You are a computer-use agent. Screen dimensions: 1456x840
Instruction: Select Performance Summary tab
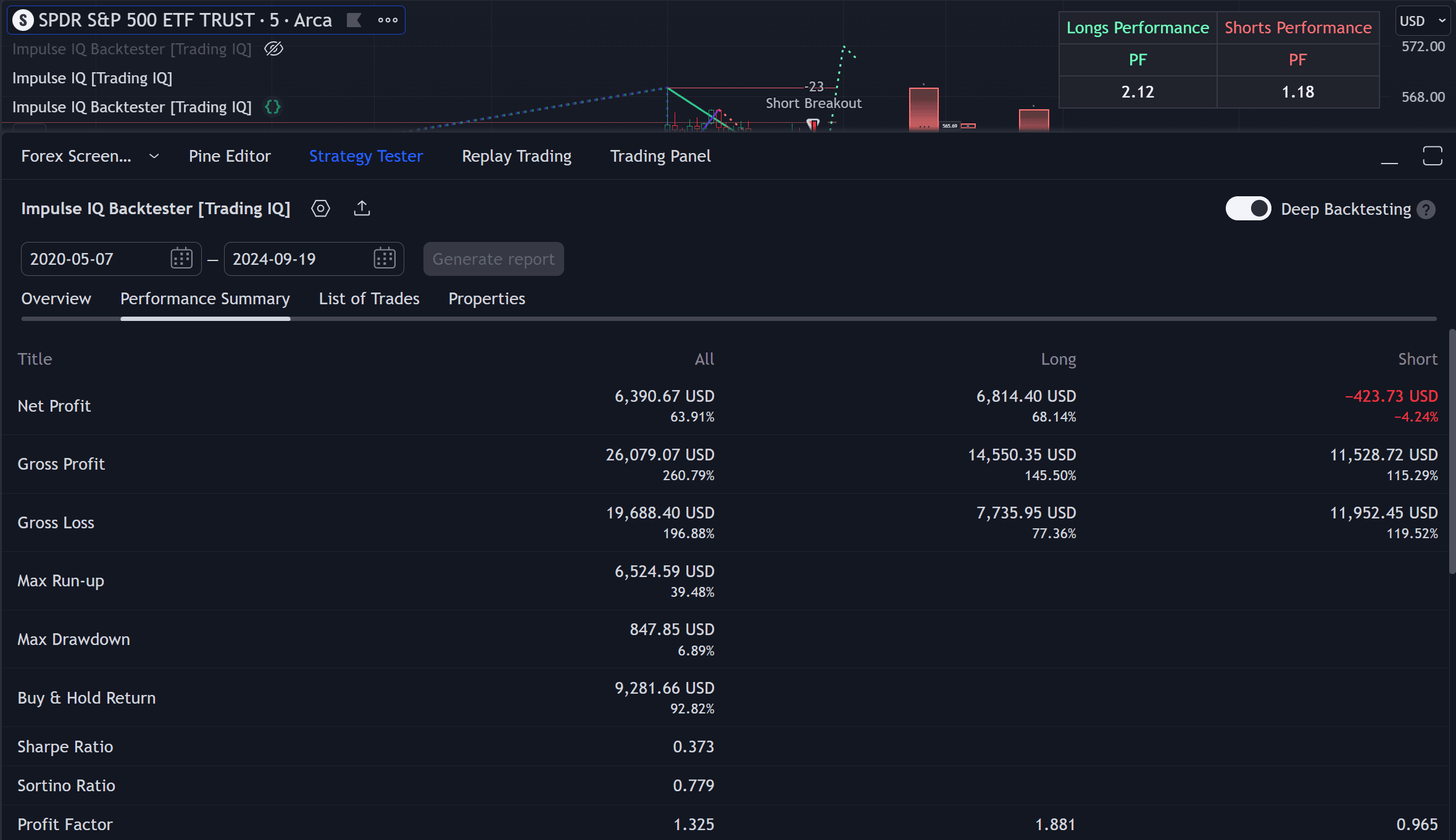pos(205,299)
